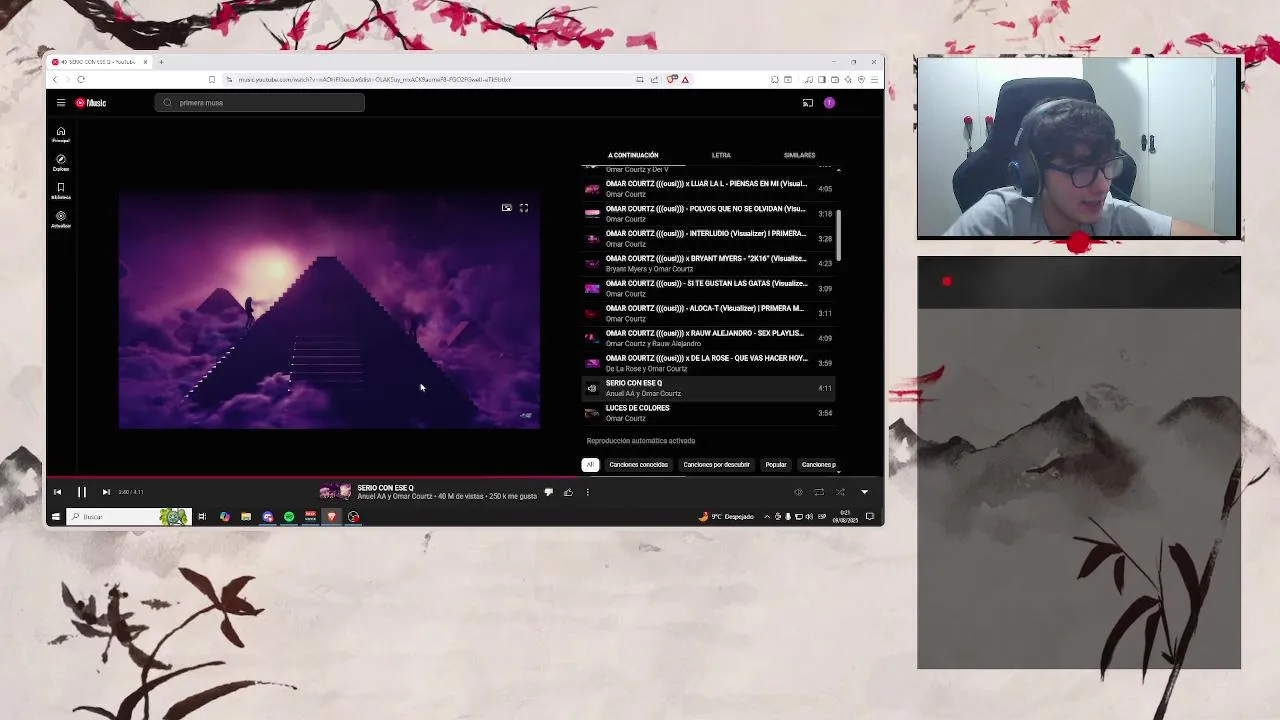Play the queue item INTERLUDIO (Visualizer)
This screenshot has height=720, width=1280.
(x=709, y=239)
